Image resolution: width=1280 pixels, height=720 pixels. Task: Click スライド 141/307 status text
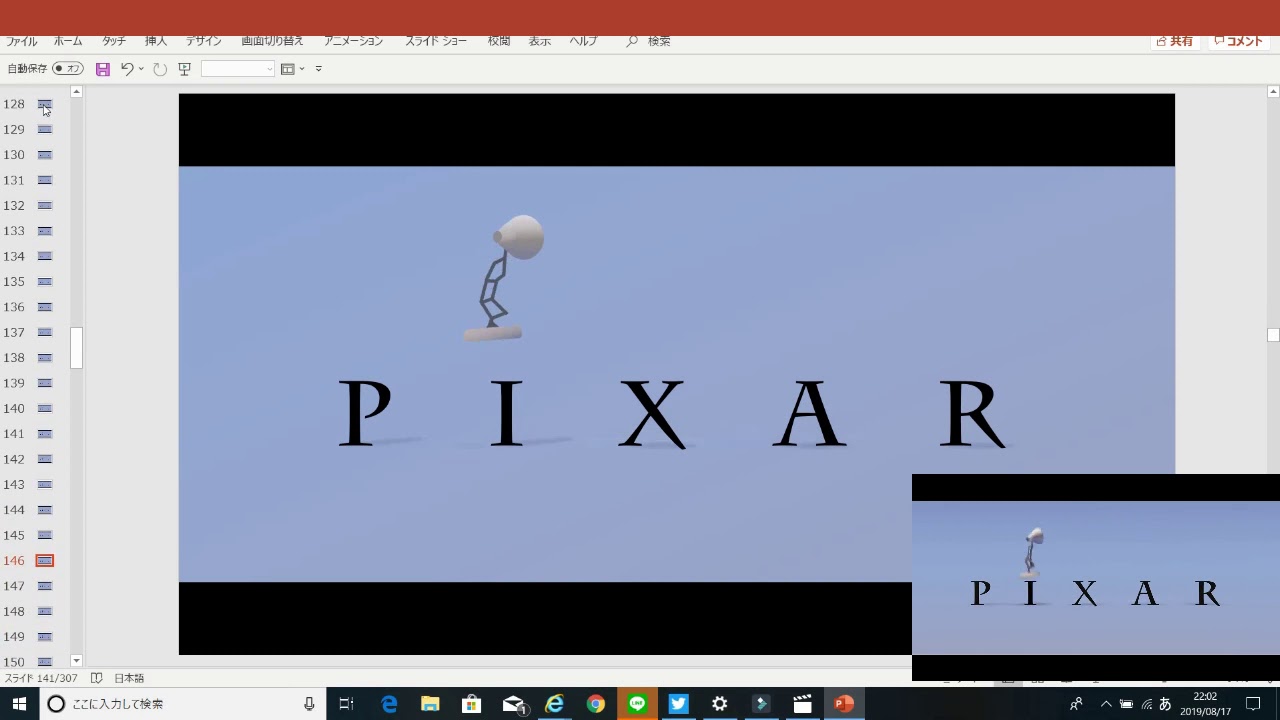(x=41, y=678)
